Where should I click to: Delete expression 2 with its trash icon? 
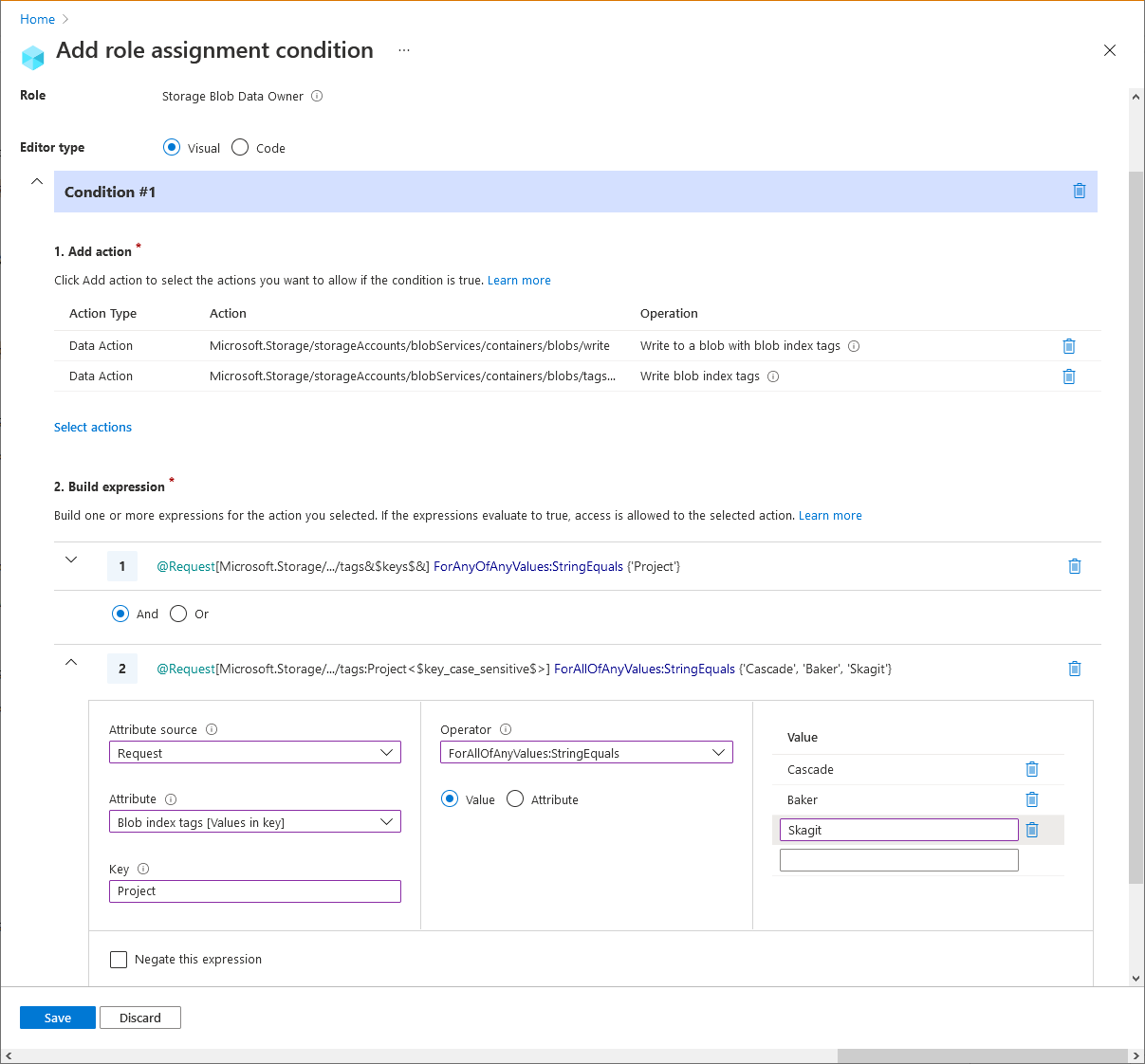click(1074, 669)
